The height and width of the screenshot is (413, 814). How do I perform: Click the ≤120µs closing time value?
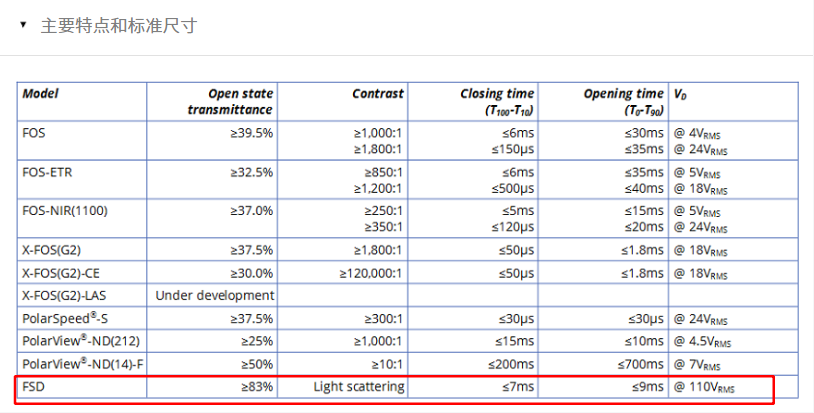(512, 227)
